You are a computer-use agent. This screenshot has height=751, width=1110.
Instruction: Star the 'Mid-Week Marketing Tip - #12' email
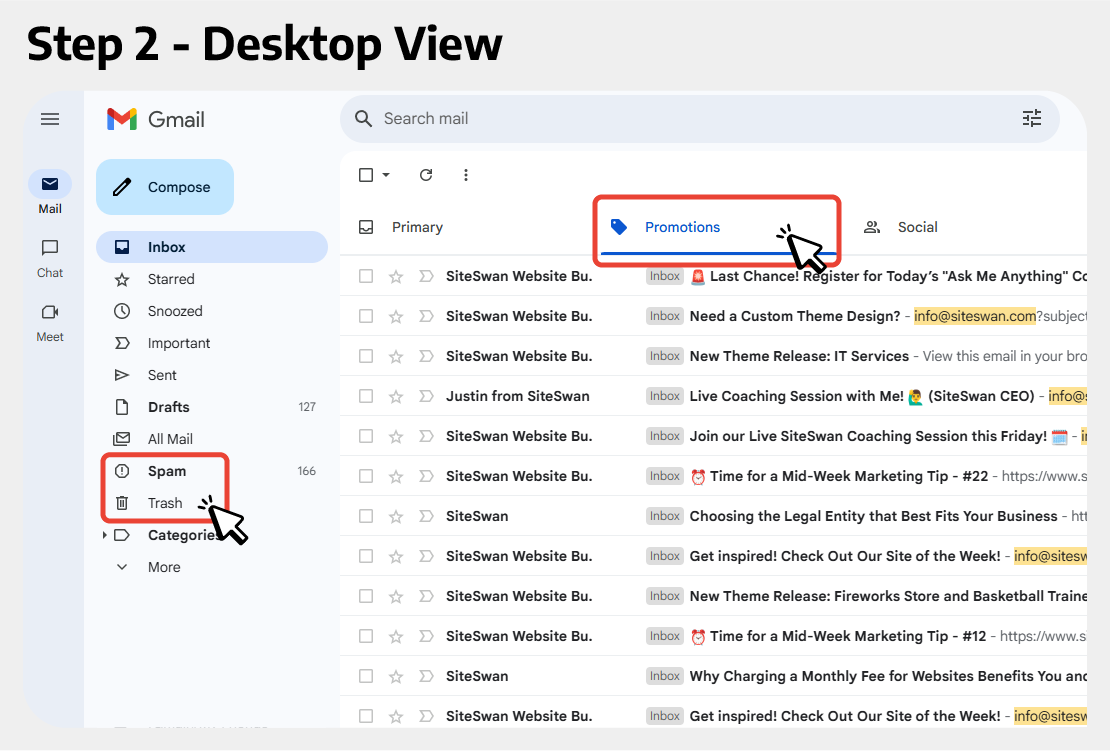click(x=396, y=636)
